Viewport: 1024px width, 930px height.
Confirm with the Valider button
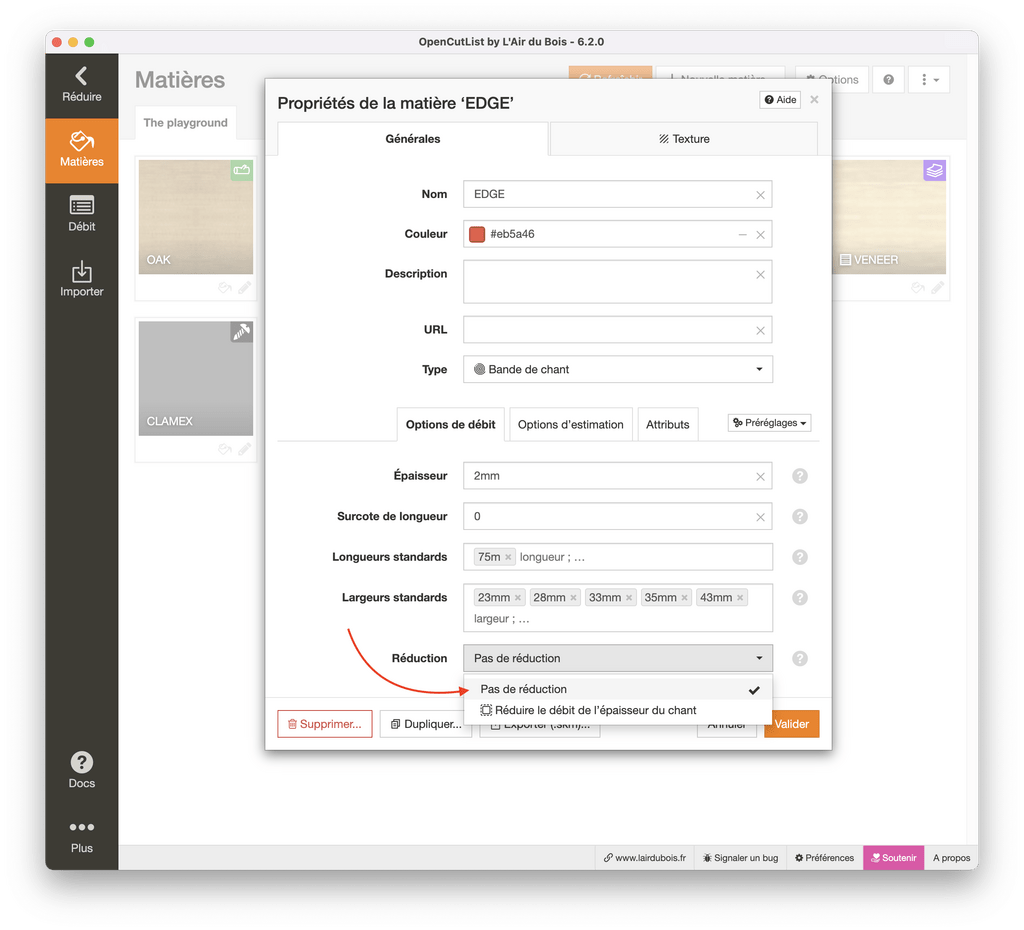click(x=792, y=724)
